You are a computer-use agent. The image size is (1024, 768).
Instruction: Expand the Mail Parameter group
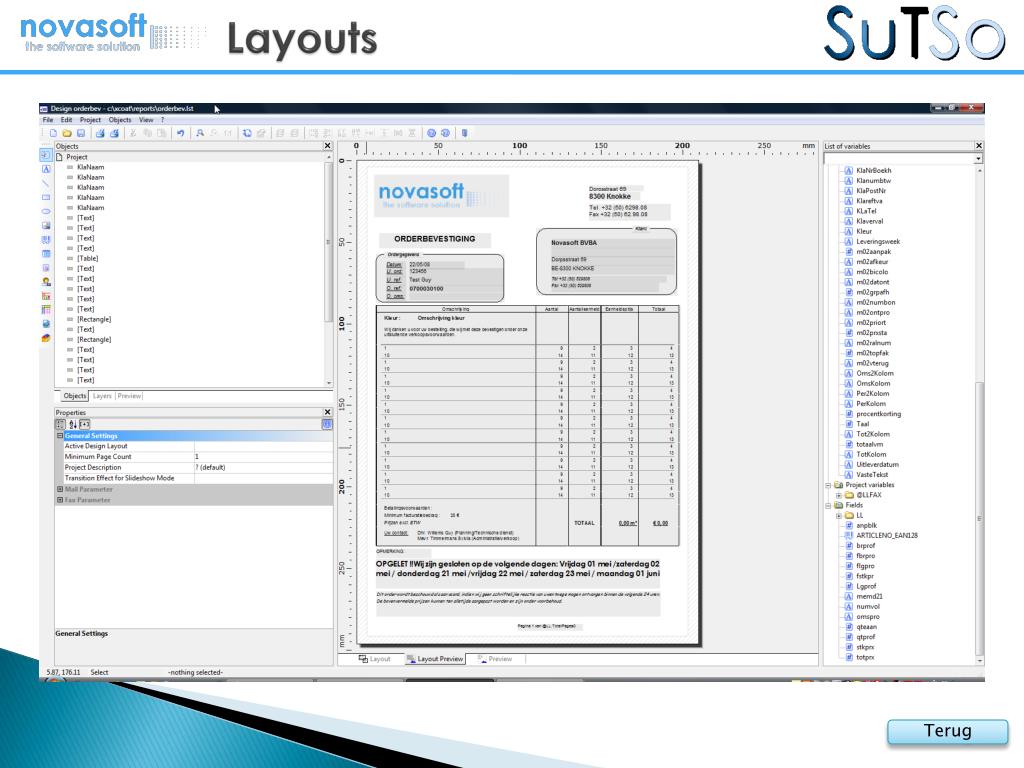click(60, 489)
